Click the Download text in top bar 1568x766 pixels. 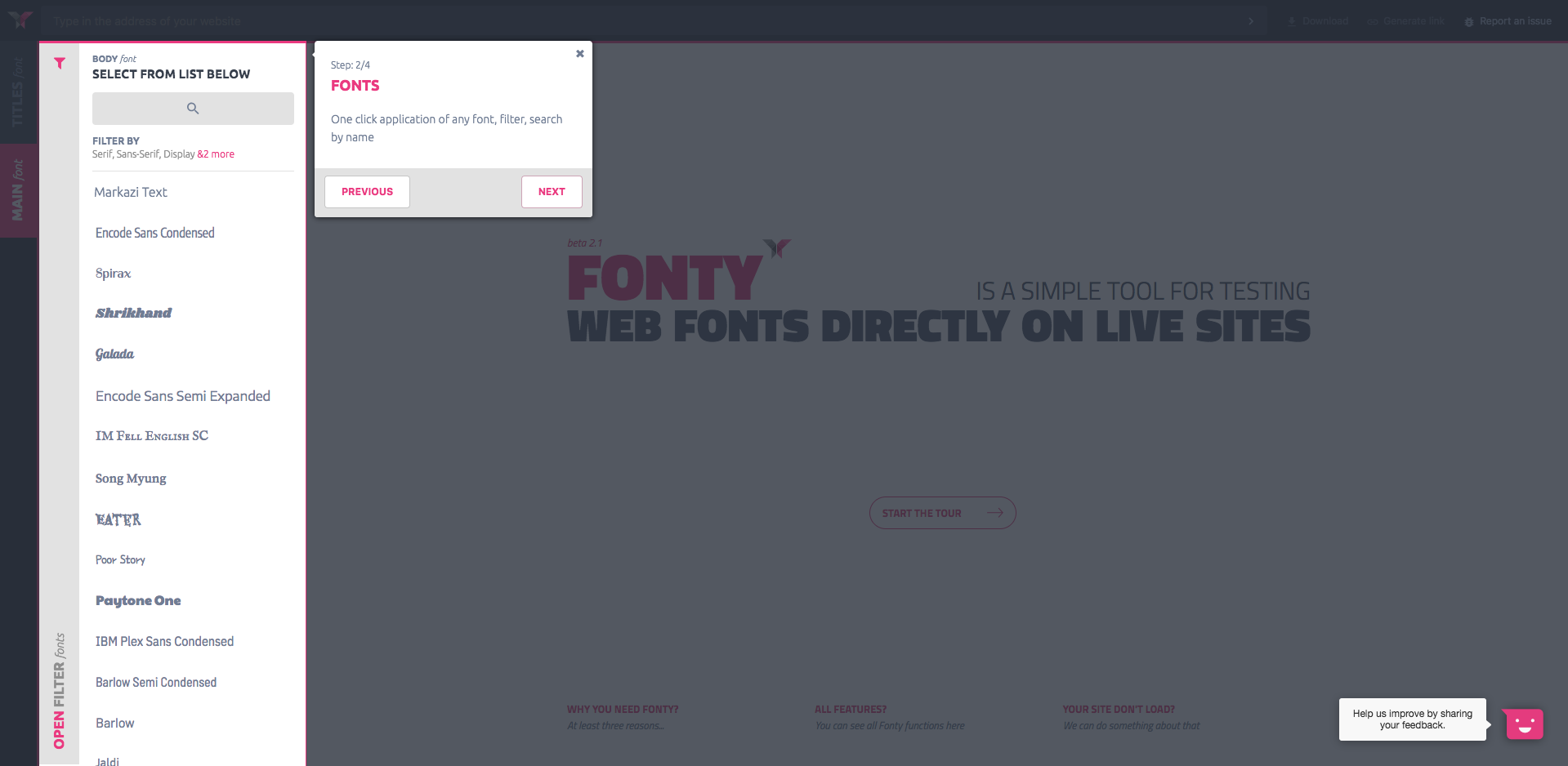[1325, 21]
